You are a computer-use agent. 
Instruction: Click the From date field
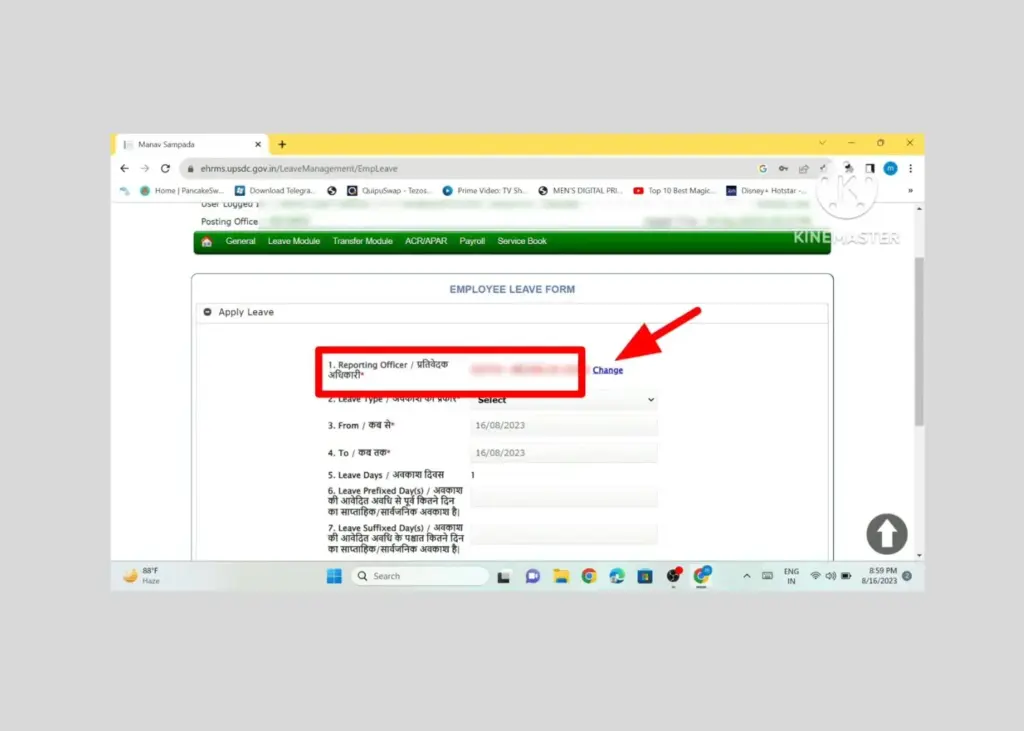tap(564, 425)
